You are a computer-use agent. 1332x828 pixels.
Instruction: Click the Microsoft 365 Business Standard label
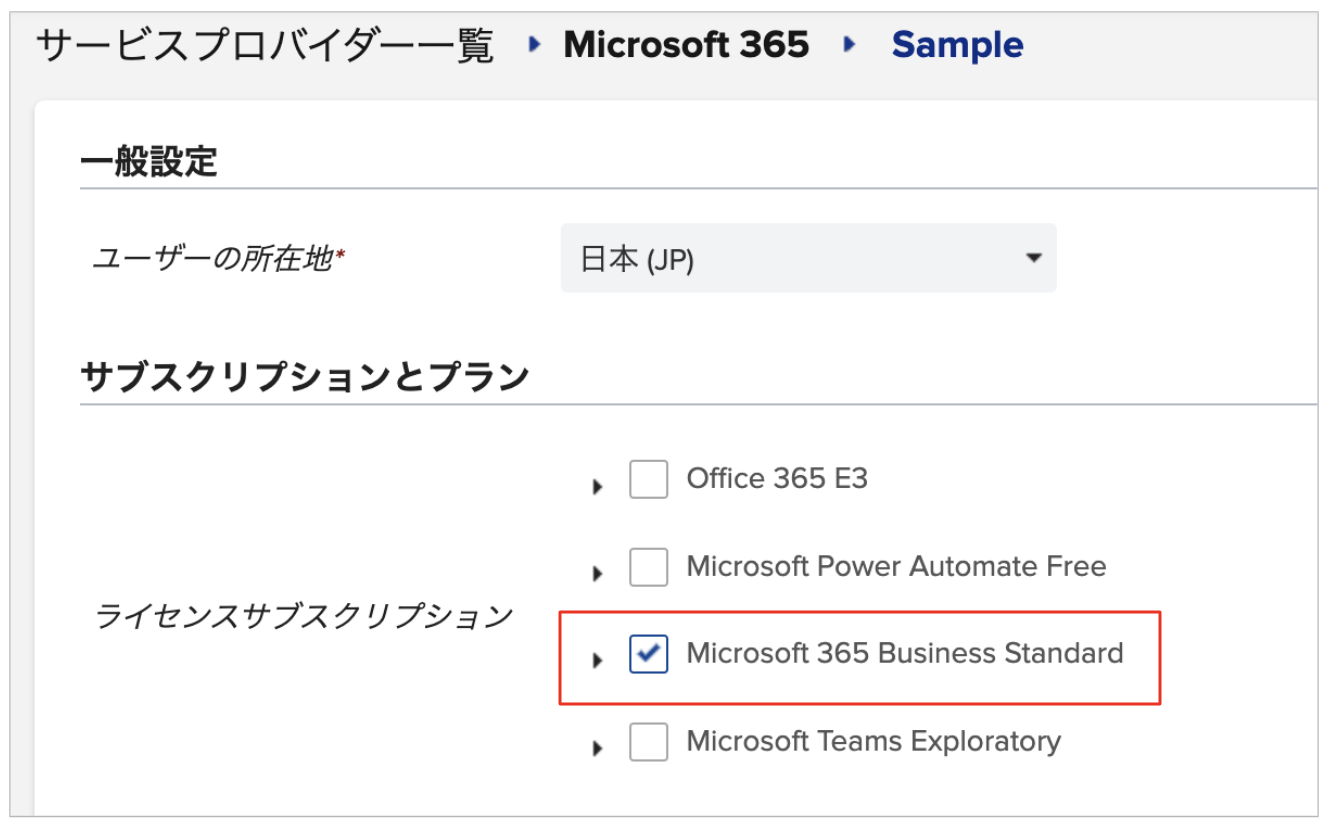(x=905, y=653)
